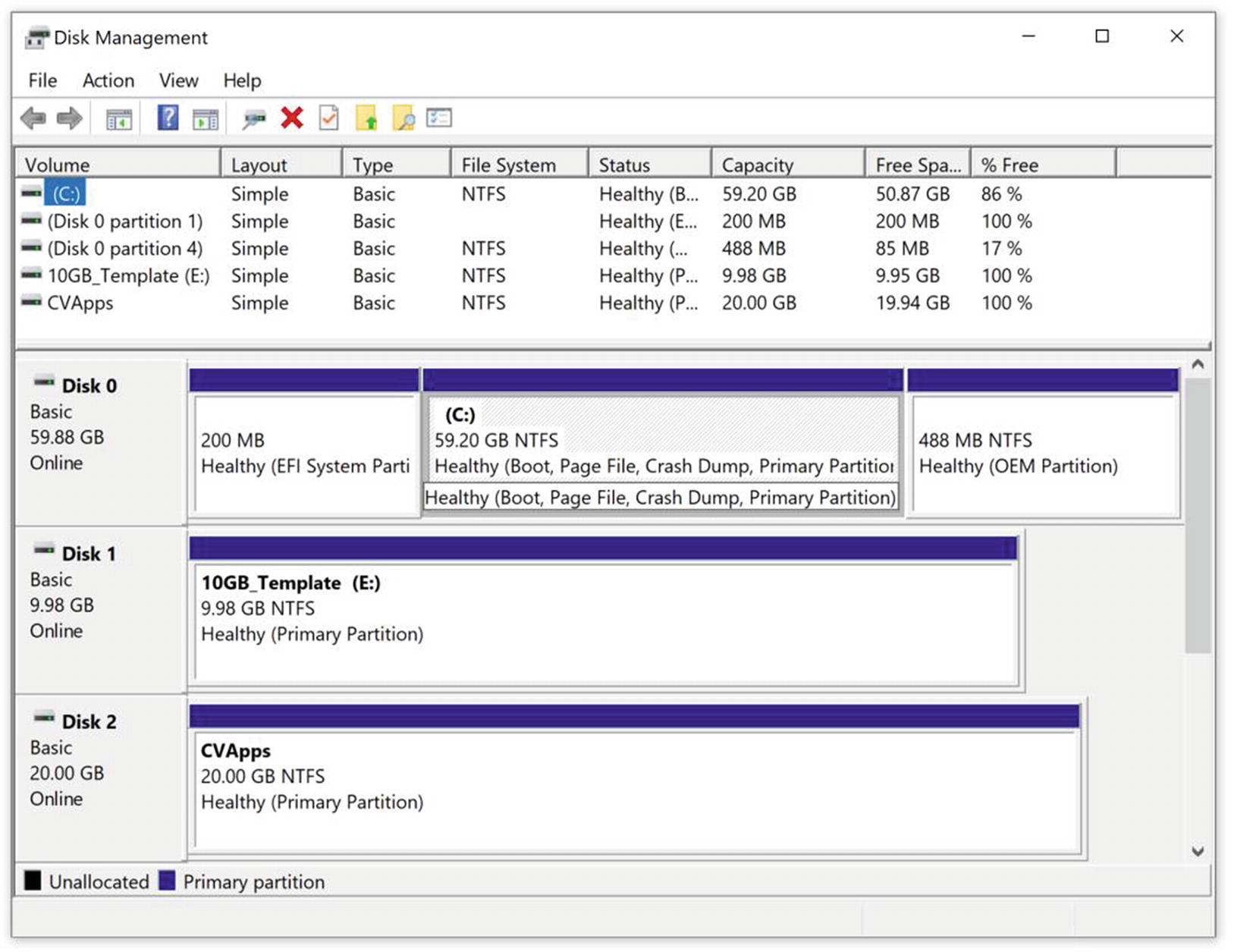This screenshot has height=952, width=1234.
Task: Click the 86 % free cell
Action: tap(1001, 194)
